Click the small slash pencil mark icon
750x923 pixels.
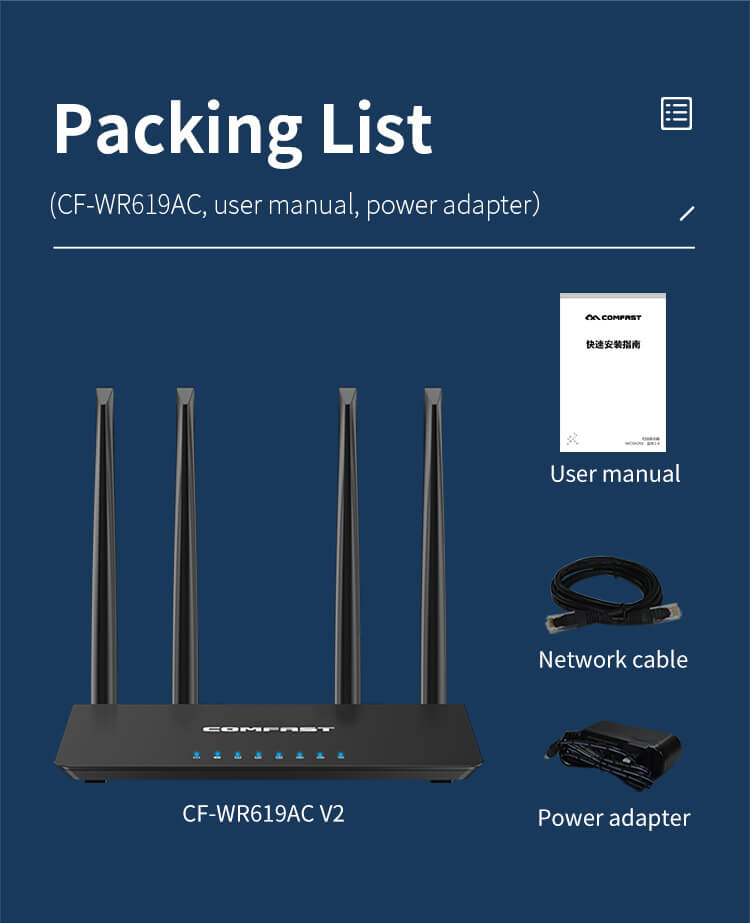point(687,213)
